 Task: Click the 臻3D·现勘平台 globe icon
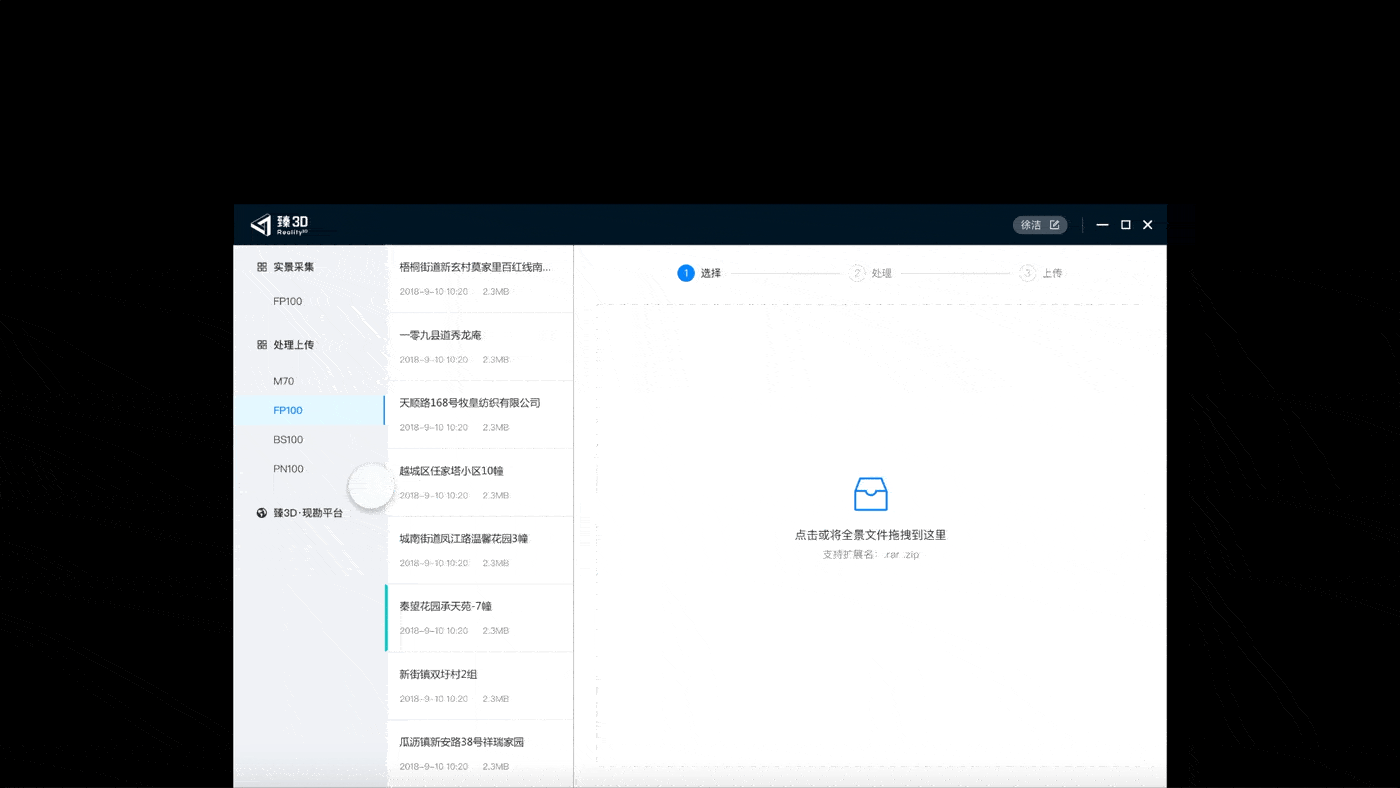click(262, 513)
